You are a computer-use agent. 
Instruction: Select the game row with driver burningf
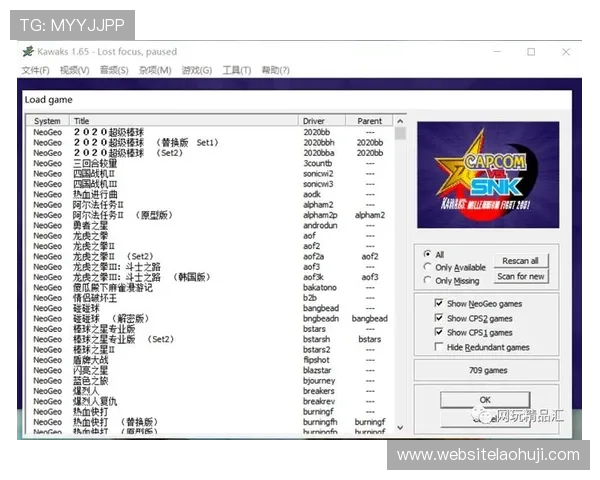pos(210,411)
